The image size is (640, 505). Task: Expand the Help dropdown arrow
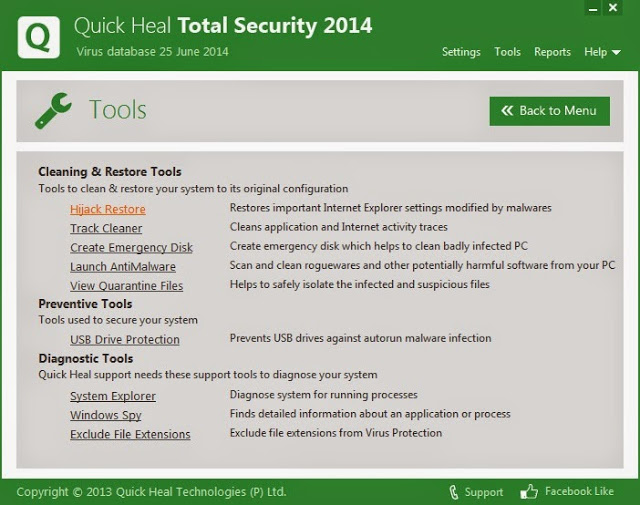tap(616, 52)
